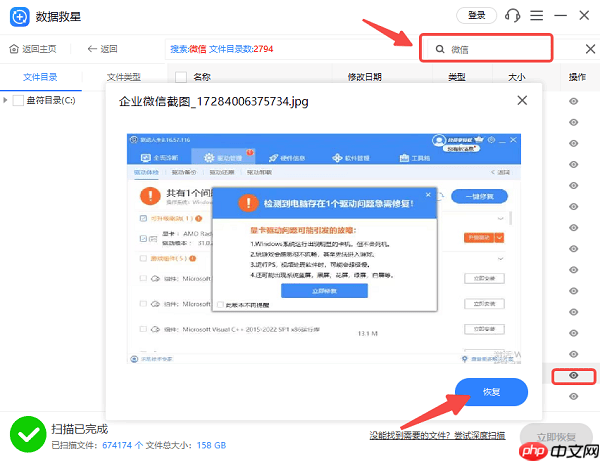The width and height of the screenshot is (600, 461).
Task: Click the scanned files count 674174
Action: pos(117,445)
